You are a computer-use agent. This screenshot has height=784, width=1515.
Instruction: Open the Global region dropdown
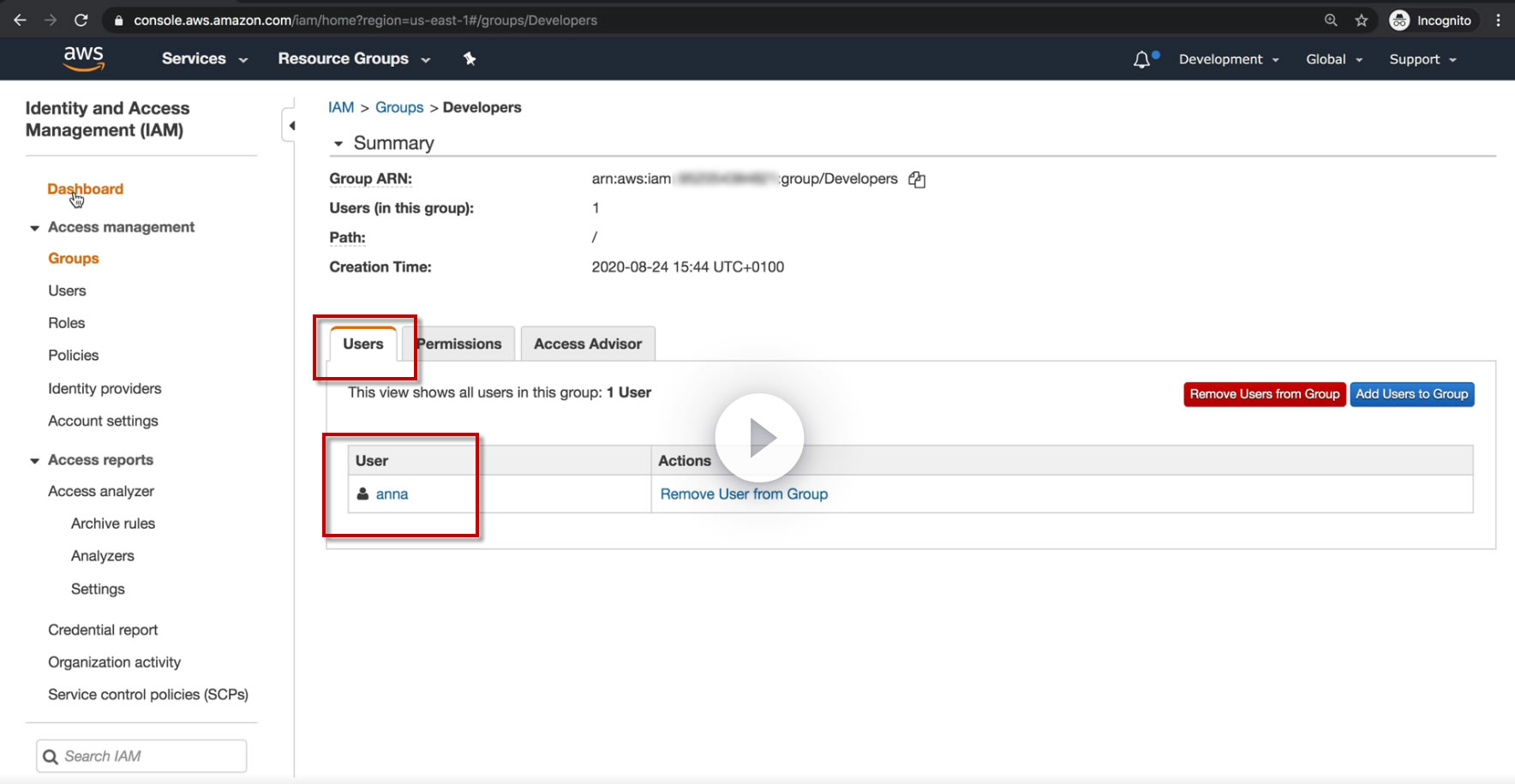point(1334,59)
